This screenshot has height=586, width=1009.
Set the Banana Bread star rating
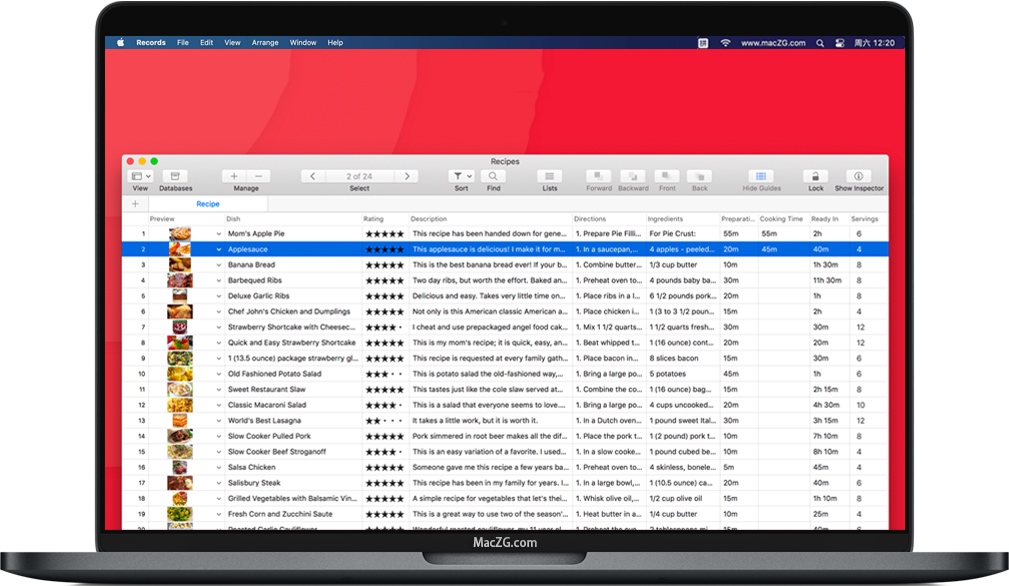384,265
